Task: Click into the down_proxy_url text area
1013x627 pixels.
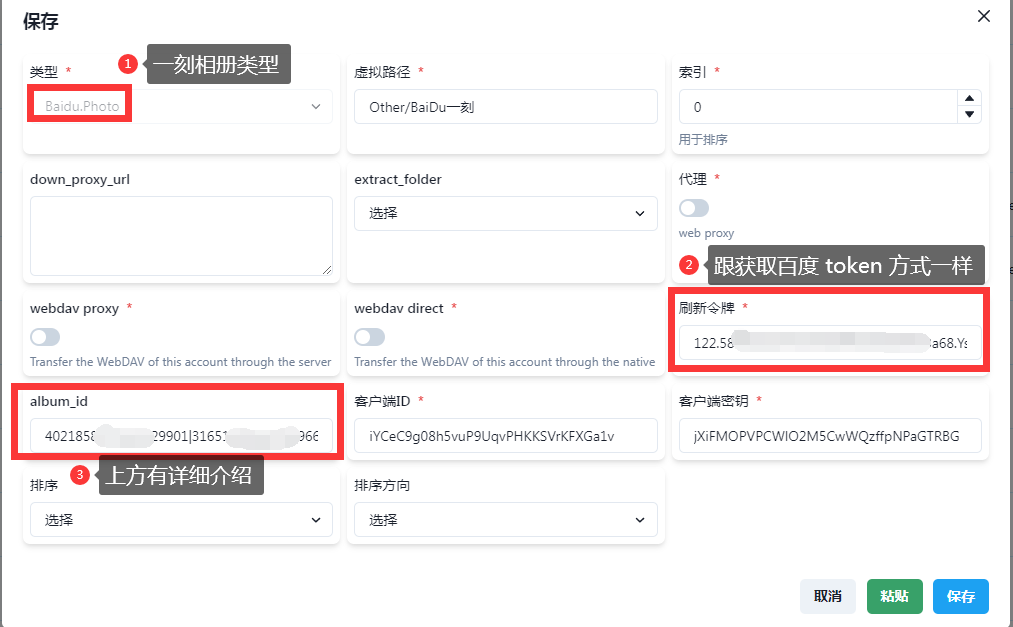Action: pos(181,235)
